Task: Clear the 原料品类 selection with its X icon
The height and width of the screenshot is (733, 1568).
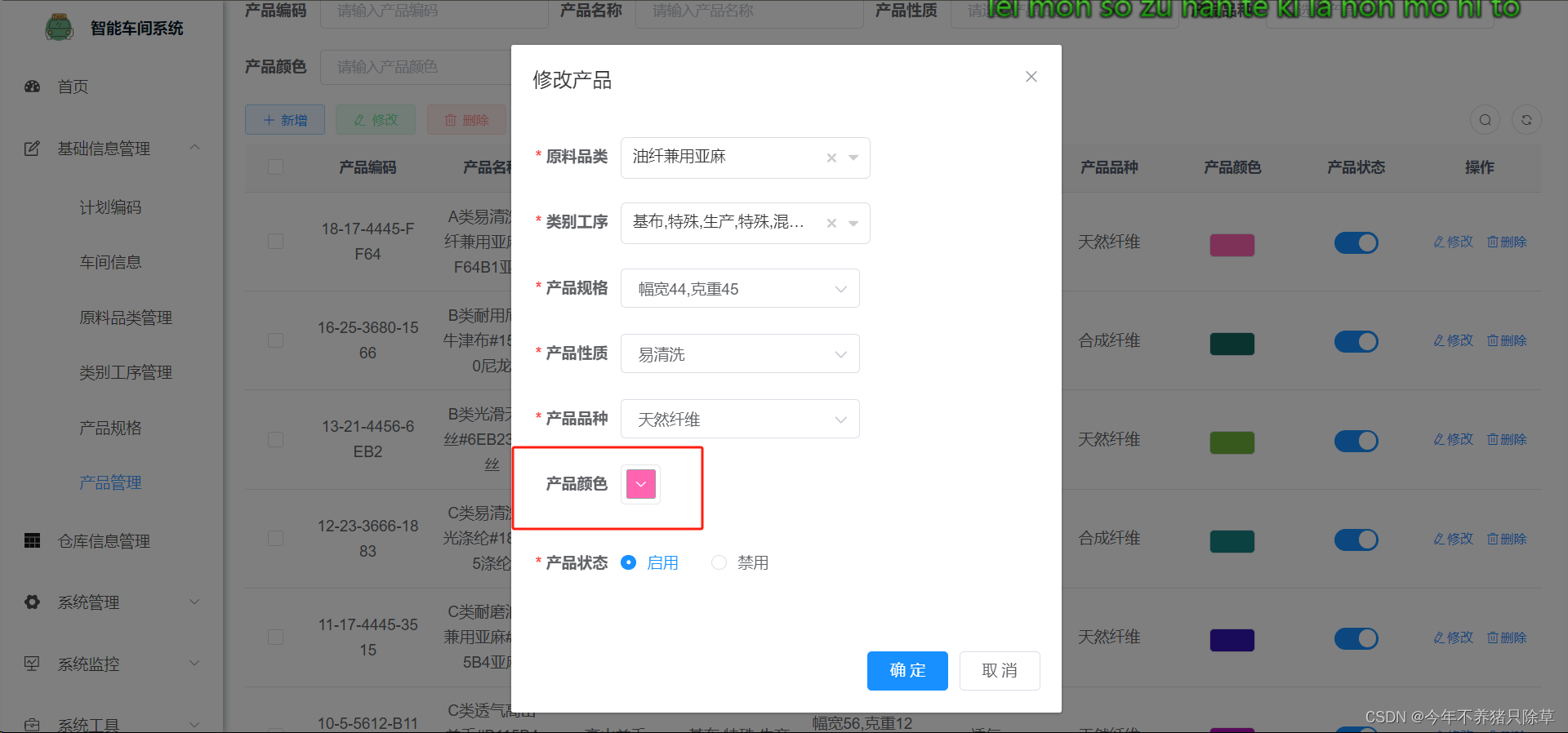Action: click(x=831, y=158)
